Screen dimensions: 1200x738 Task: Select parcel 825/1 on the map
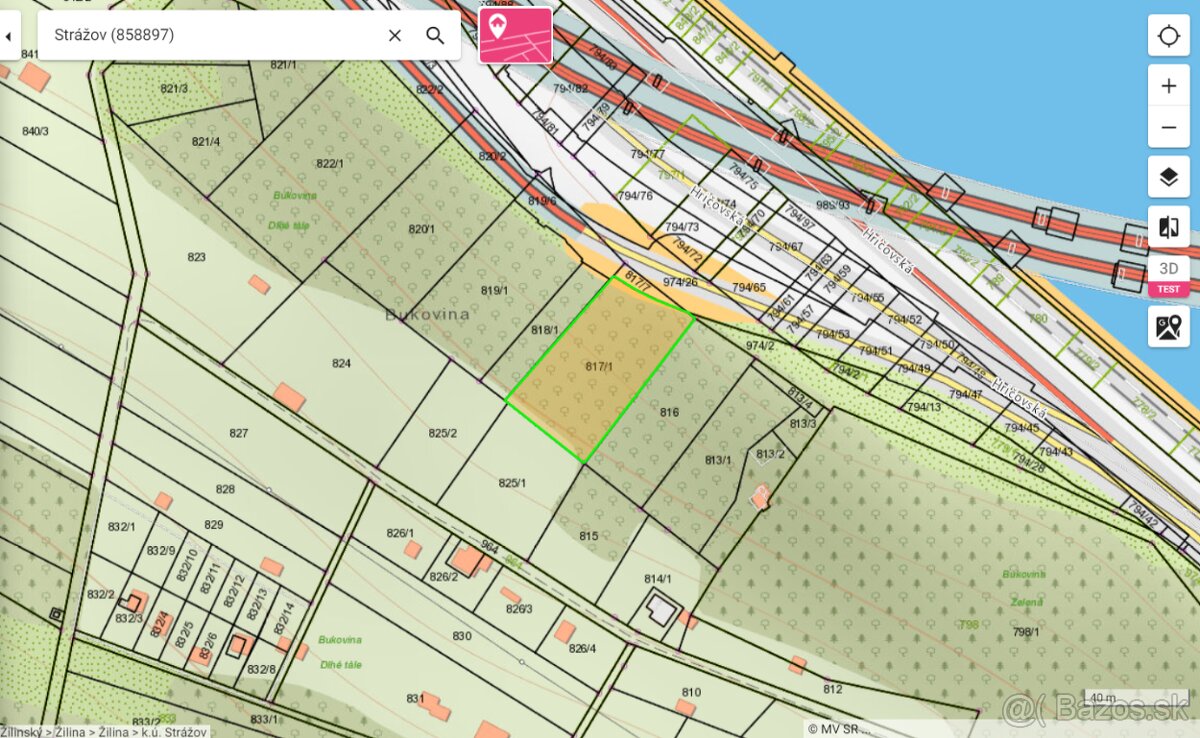point(512,483)
